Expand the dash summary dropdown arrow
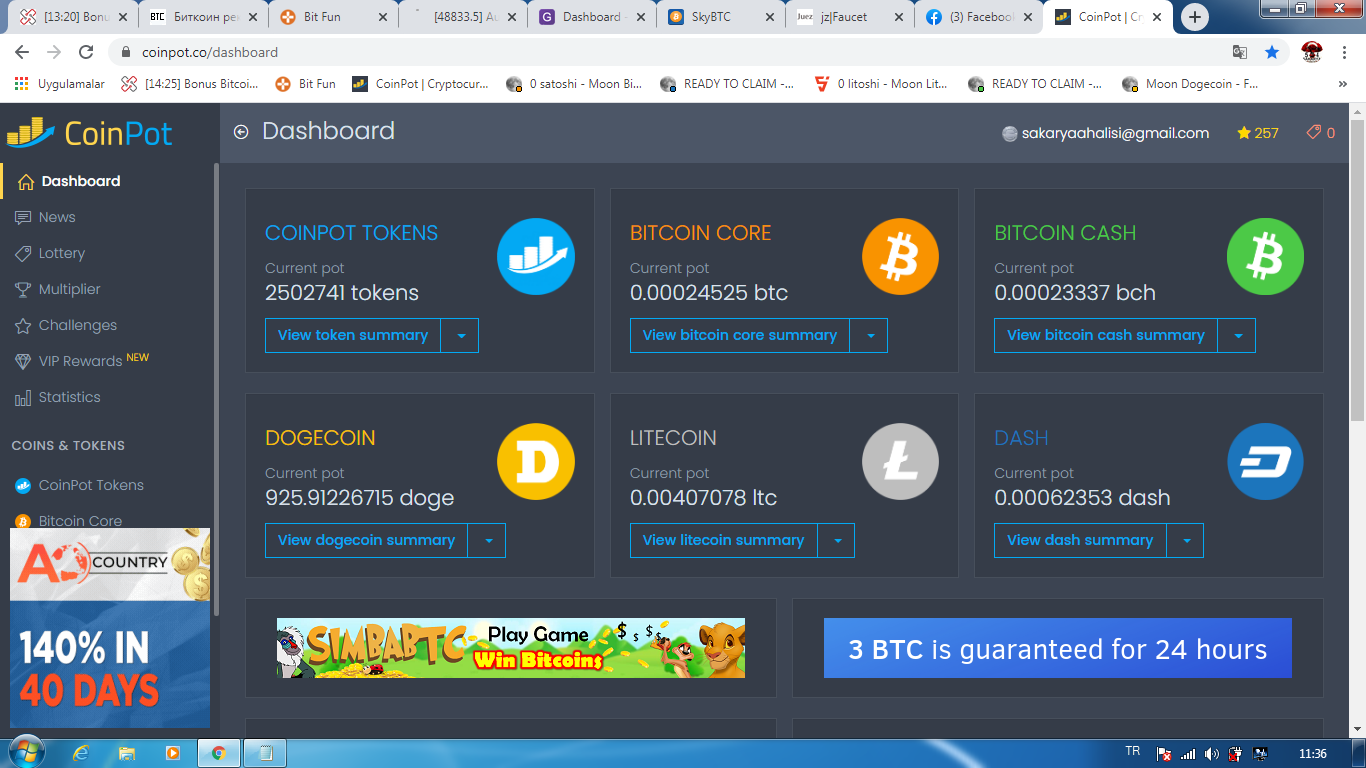The height and width of the screenshot is (768, 1366). click(1185, 541)
